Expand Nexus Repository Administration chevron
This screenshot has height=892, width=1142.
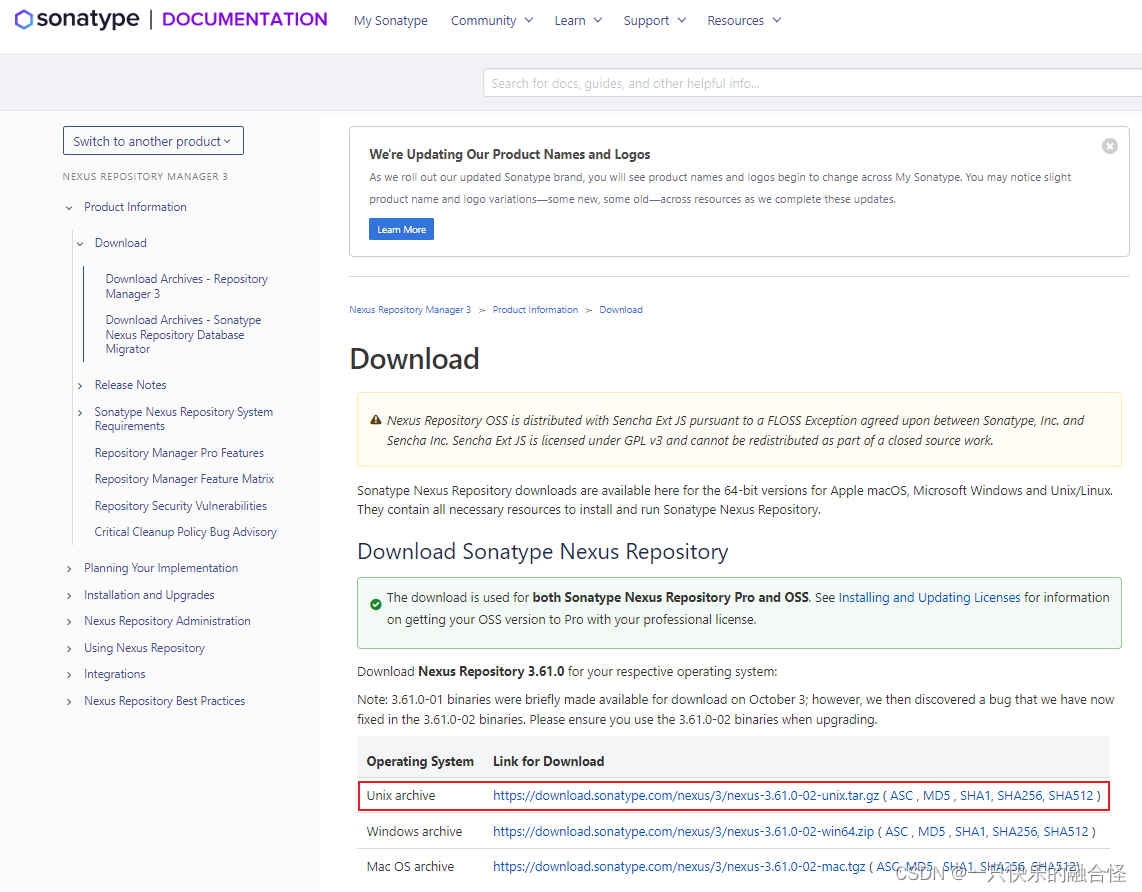pos(69,623)
